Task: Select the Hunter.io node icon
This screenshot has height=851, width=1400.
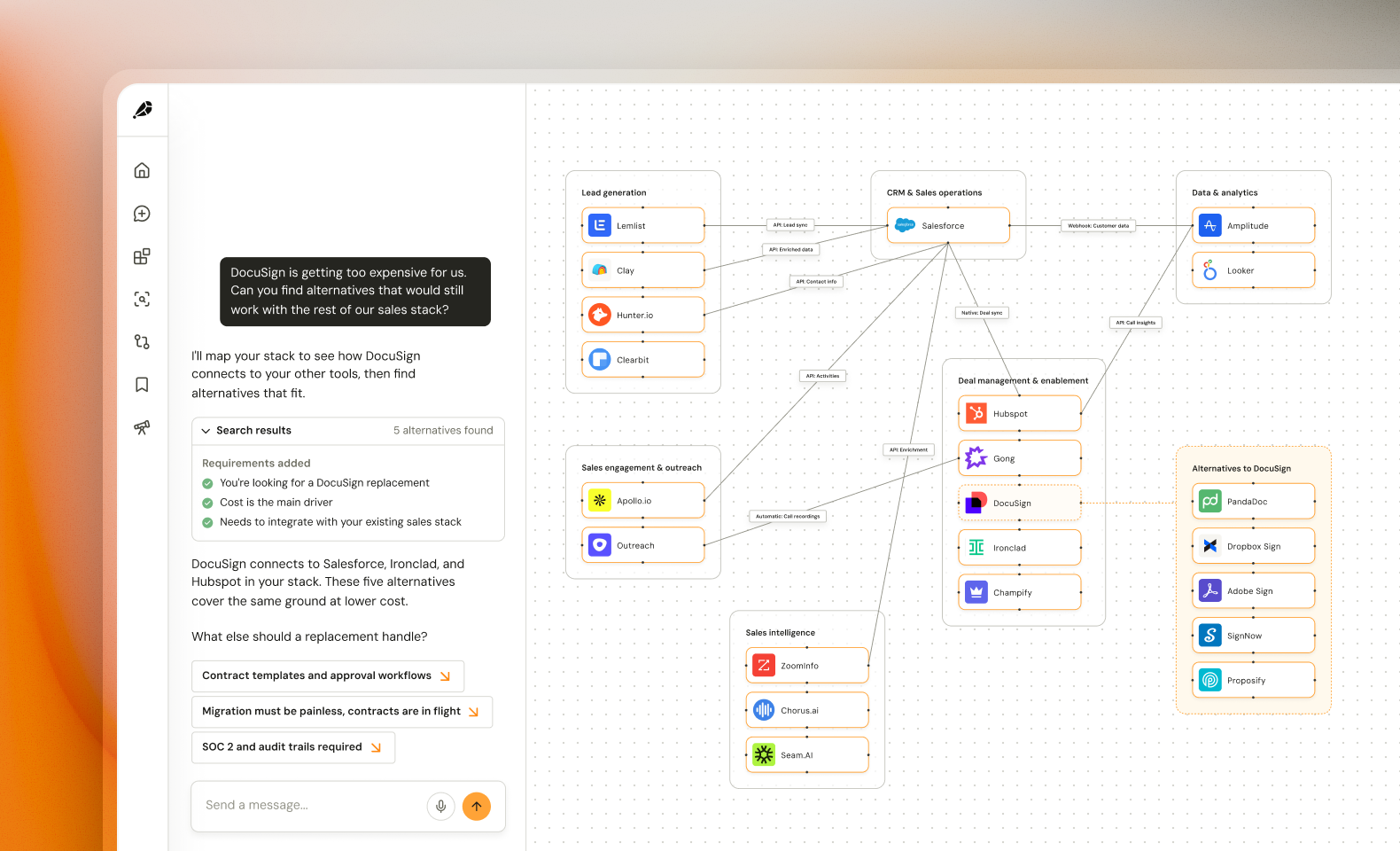Action: [600, 315]
